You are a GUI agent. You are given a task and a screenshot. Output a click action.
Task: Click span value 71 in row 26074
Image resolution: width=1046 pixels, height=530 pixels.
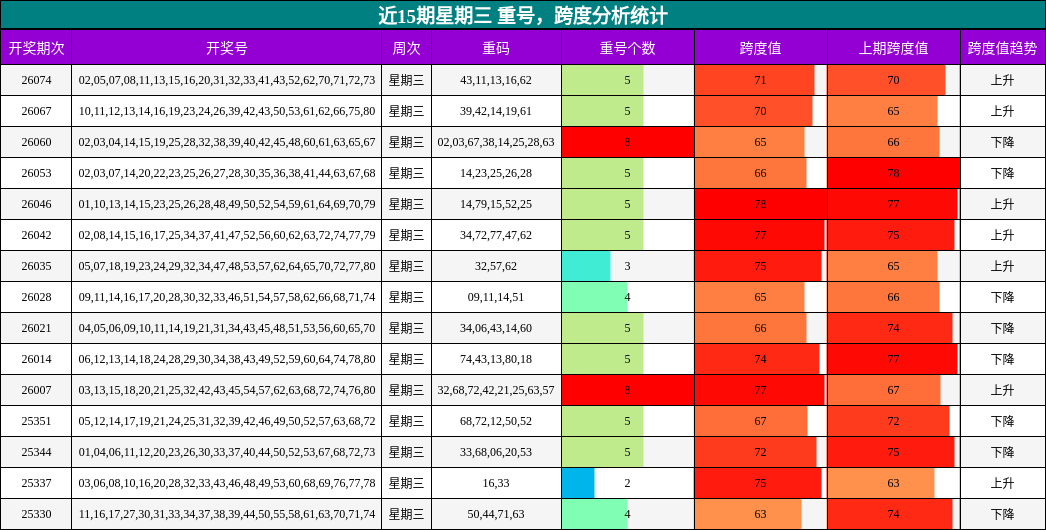click(x=760, y=80)
